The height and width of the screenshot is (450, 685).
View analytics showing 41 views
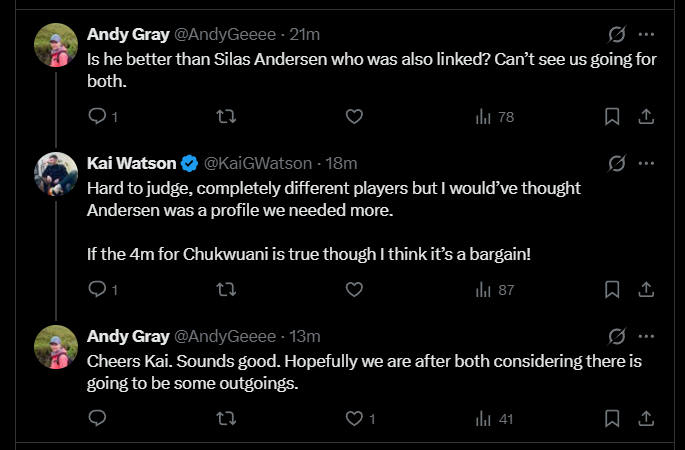click(x=495, y=418)
